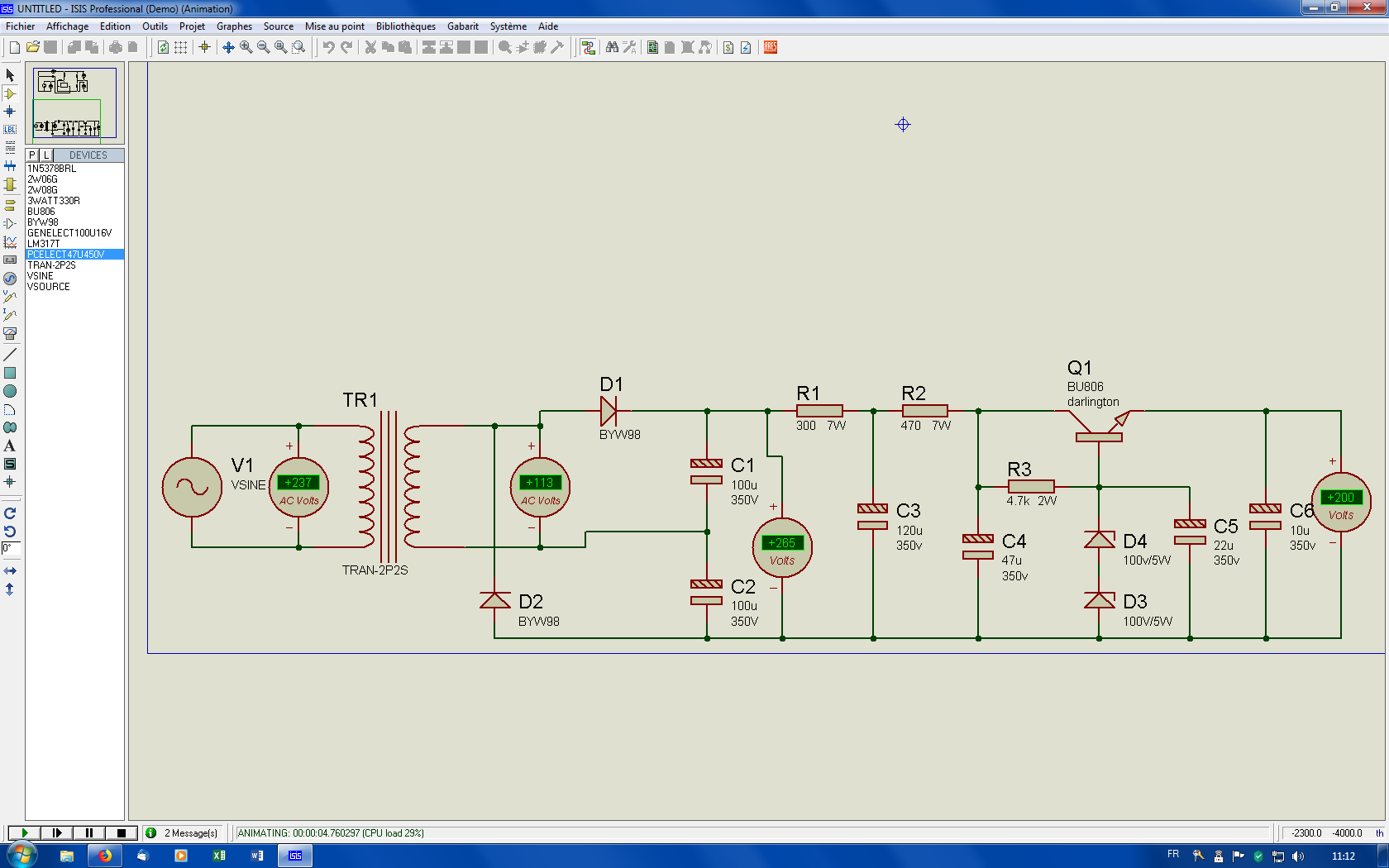This screenshot has width=1389, height=868.
Task: Open the Mise au point menu
Action: (334, 26)
